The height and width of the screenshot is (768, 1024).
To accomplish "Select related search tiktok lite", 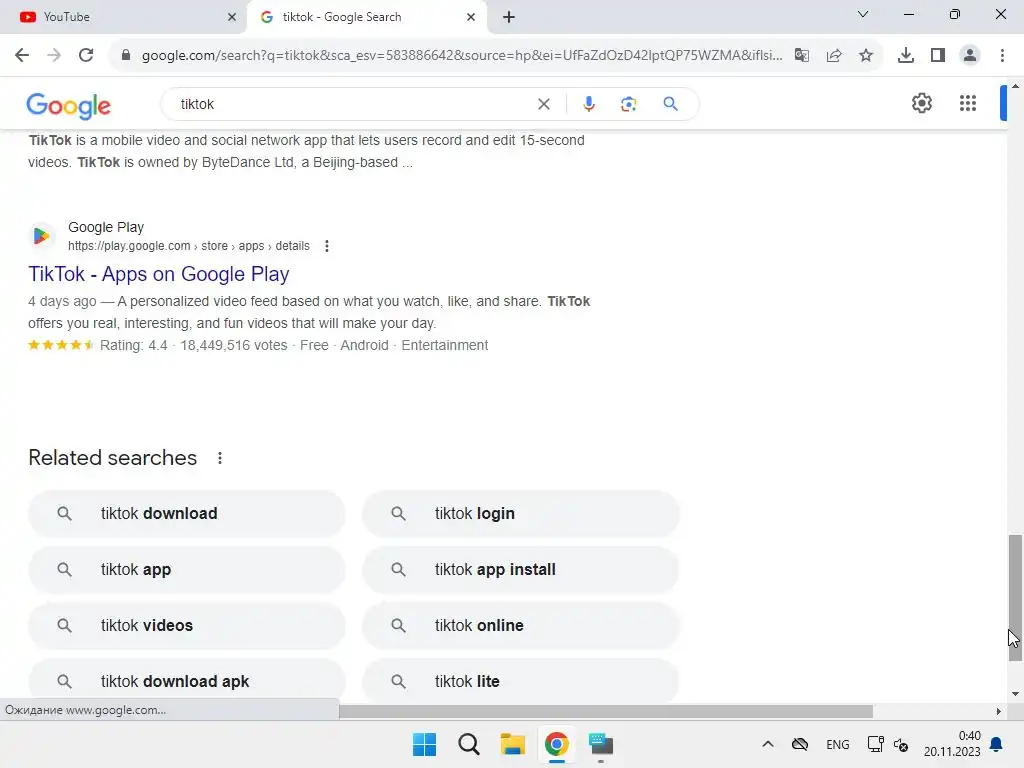I will coord(521,681).
